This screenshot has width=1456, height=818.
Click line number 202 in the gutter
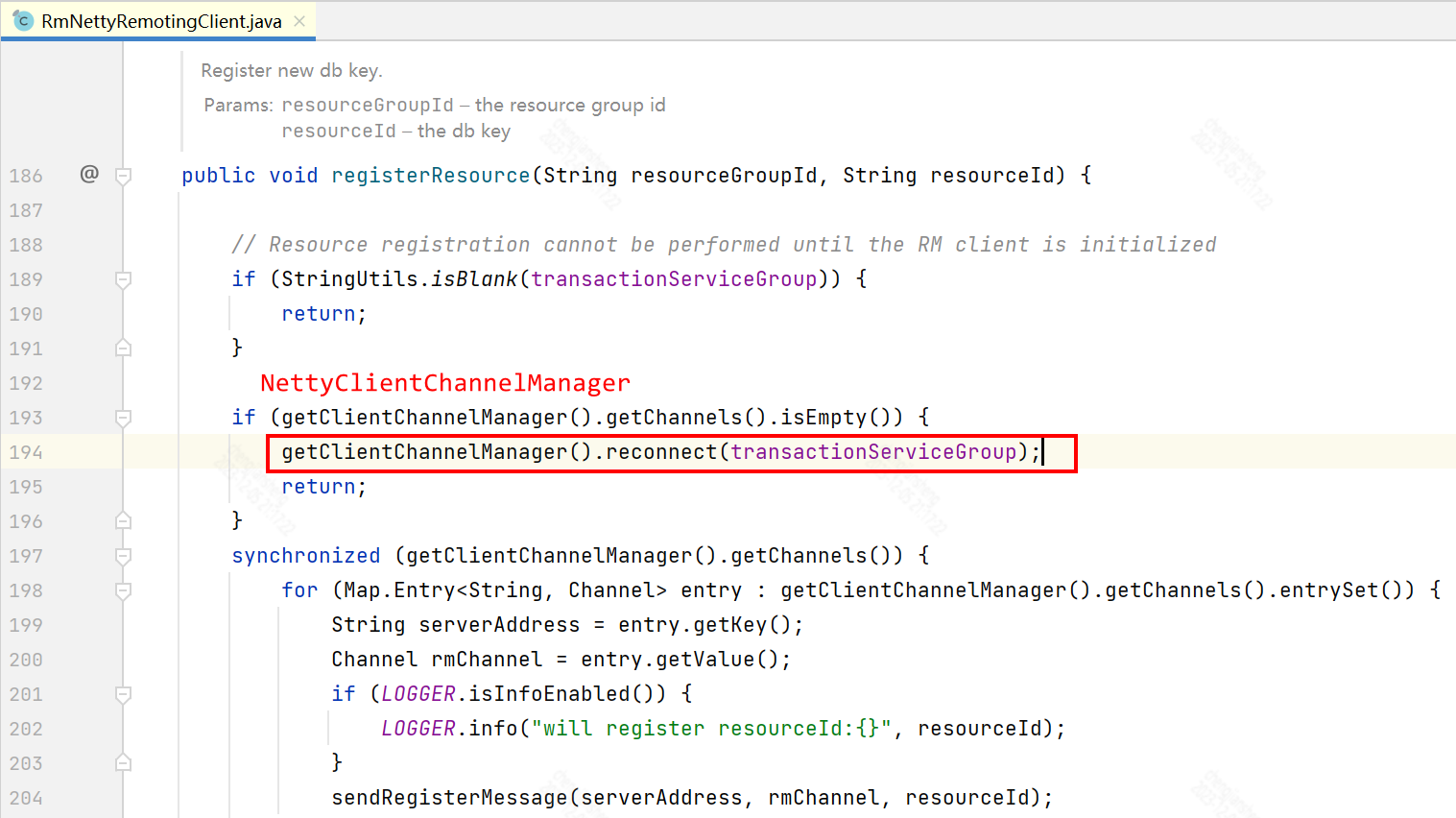26,729
